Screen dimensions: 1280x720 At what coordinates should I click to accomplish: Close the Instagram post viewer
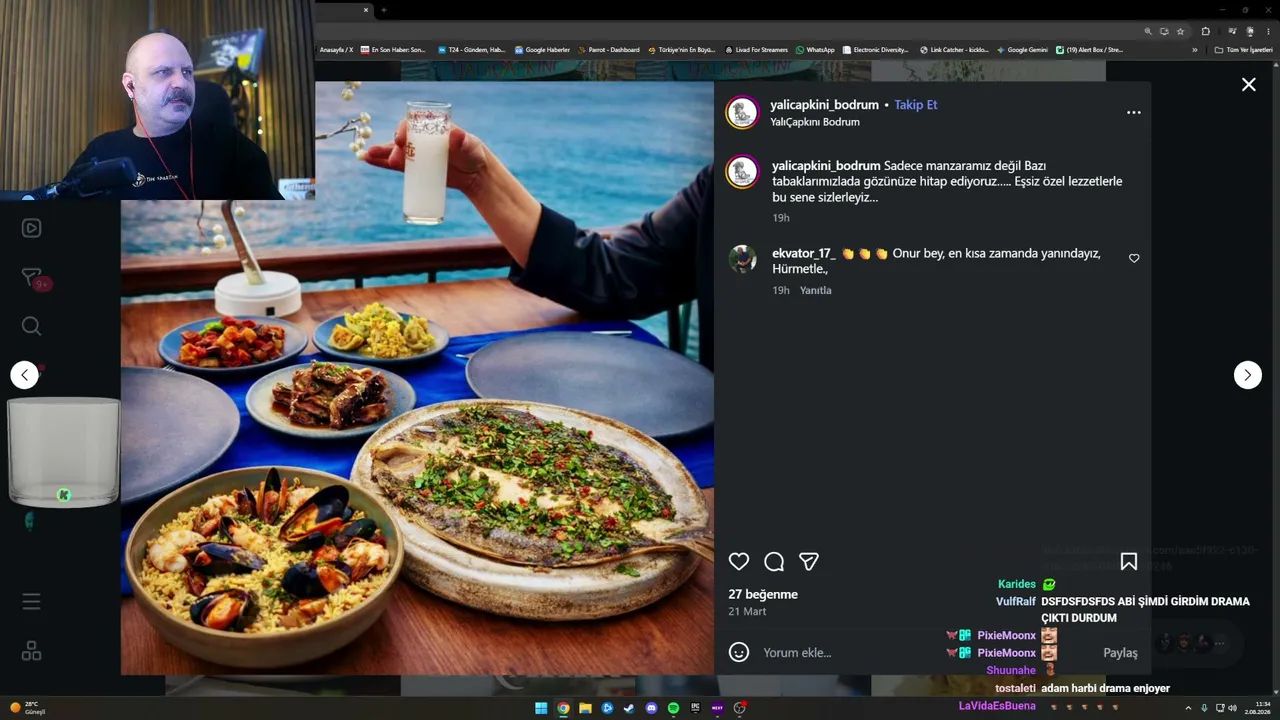click(x=1248, y=85)
